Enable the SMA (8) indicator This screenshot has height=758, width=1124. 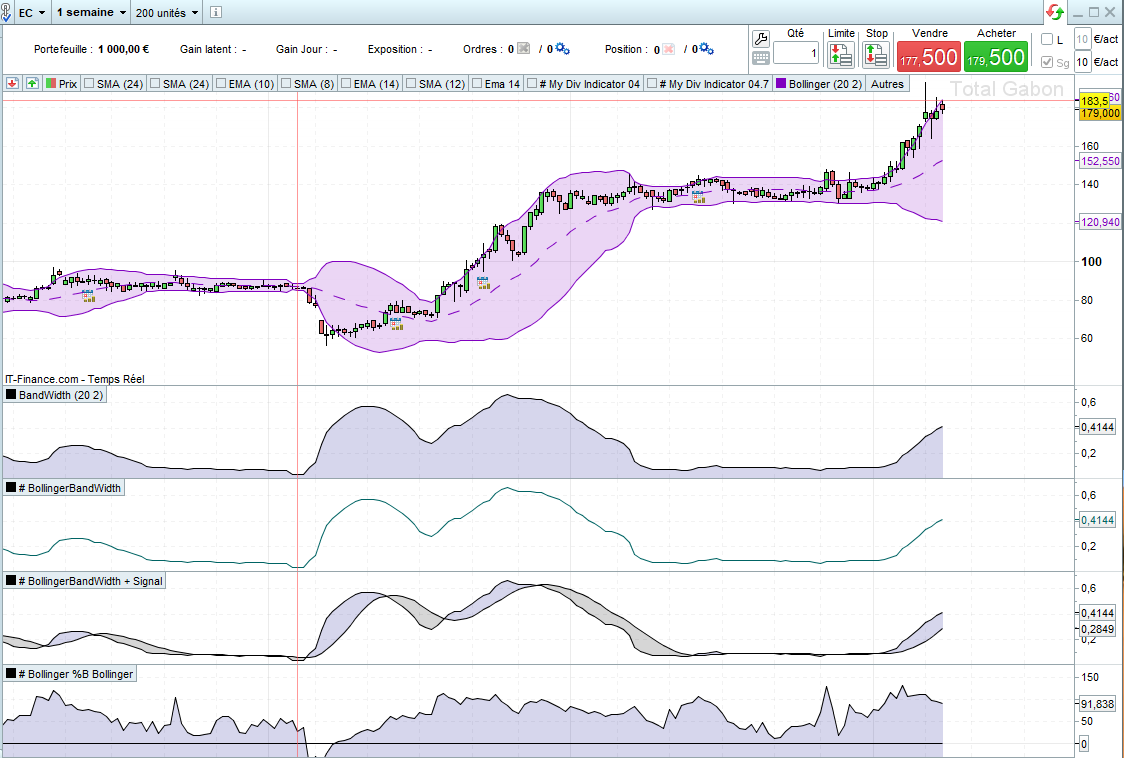pos(286,84)
